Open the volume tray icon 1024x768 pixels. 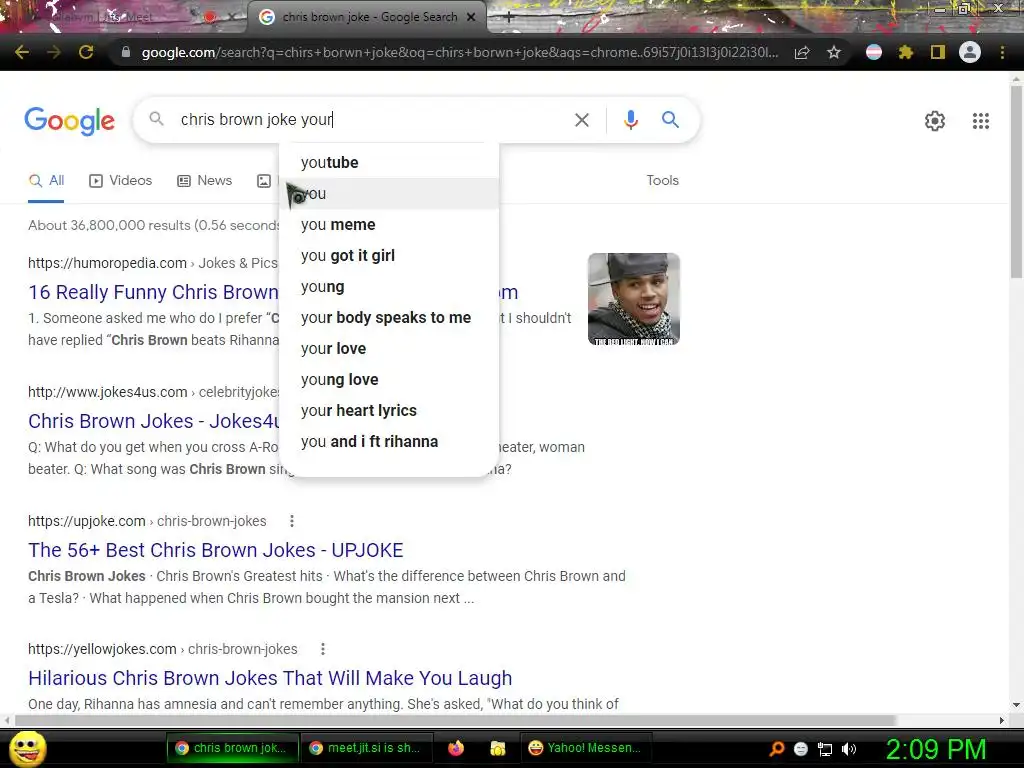848,749
